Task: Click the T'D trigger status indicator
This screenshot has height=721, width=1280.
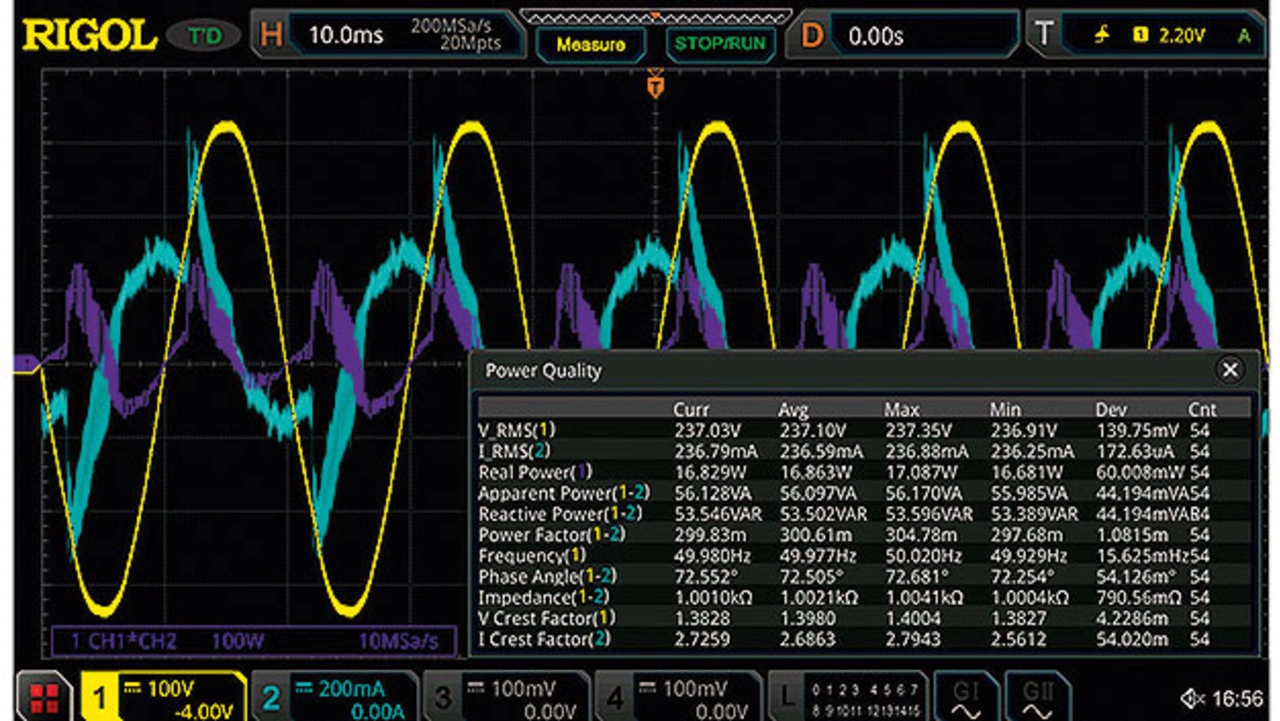Action: pos(206,36)
